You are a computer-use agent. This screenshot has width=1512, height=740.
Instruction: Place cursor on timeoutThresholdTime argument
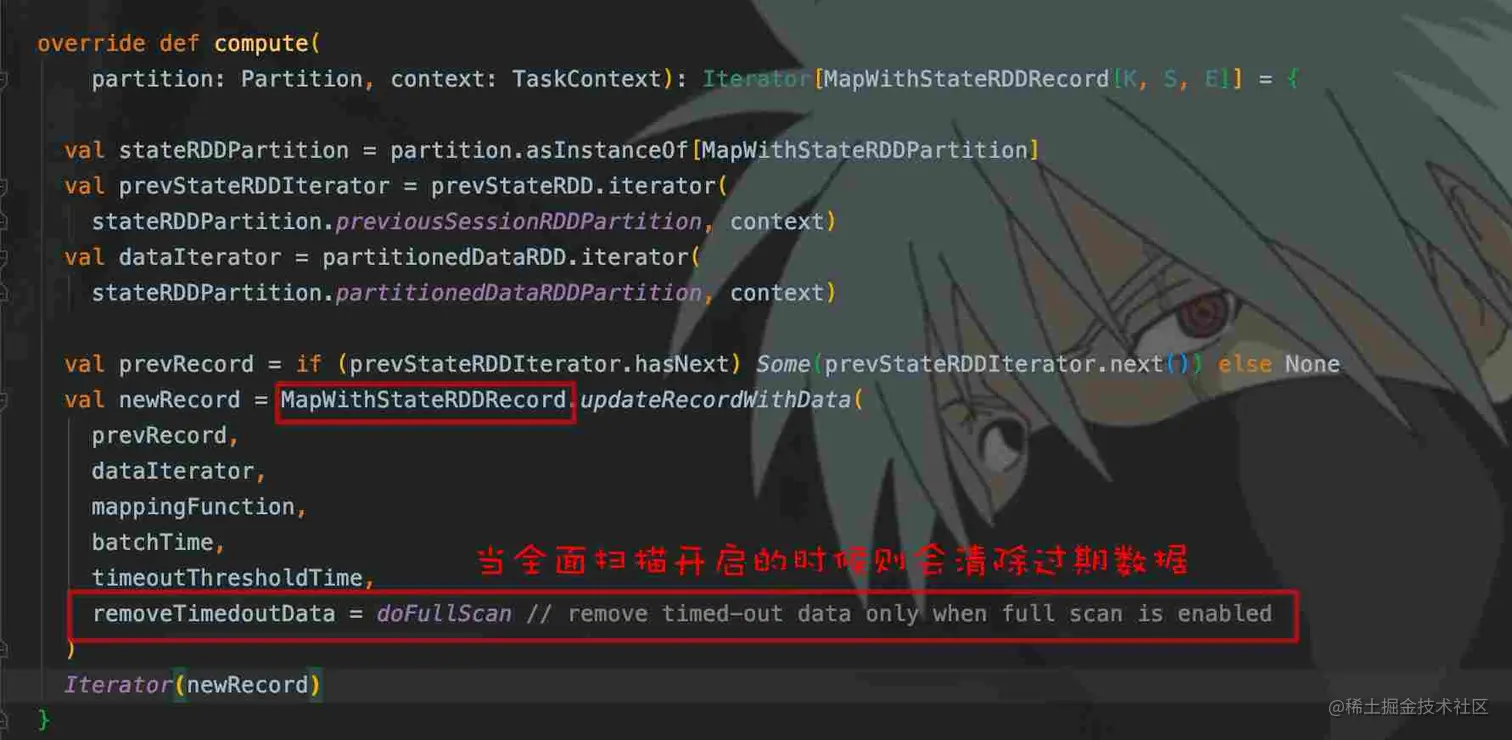point(228,578)
